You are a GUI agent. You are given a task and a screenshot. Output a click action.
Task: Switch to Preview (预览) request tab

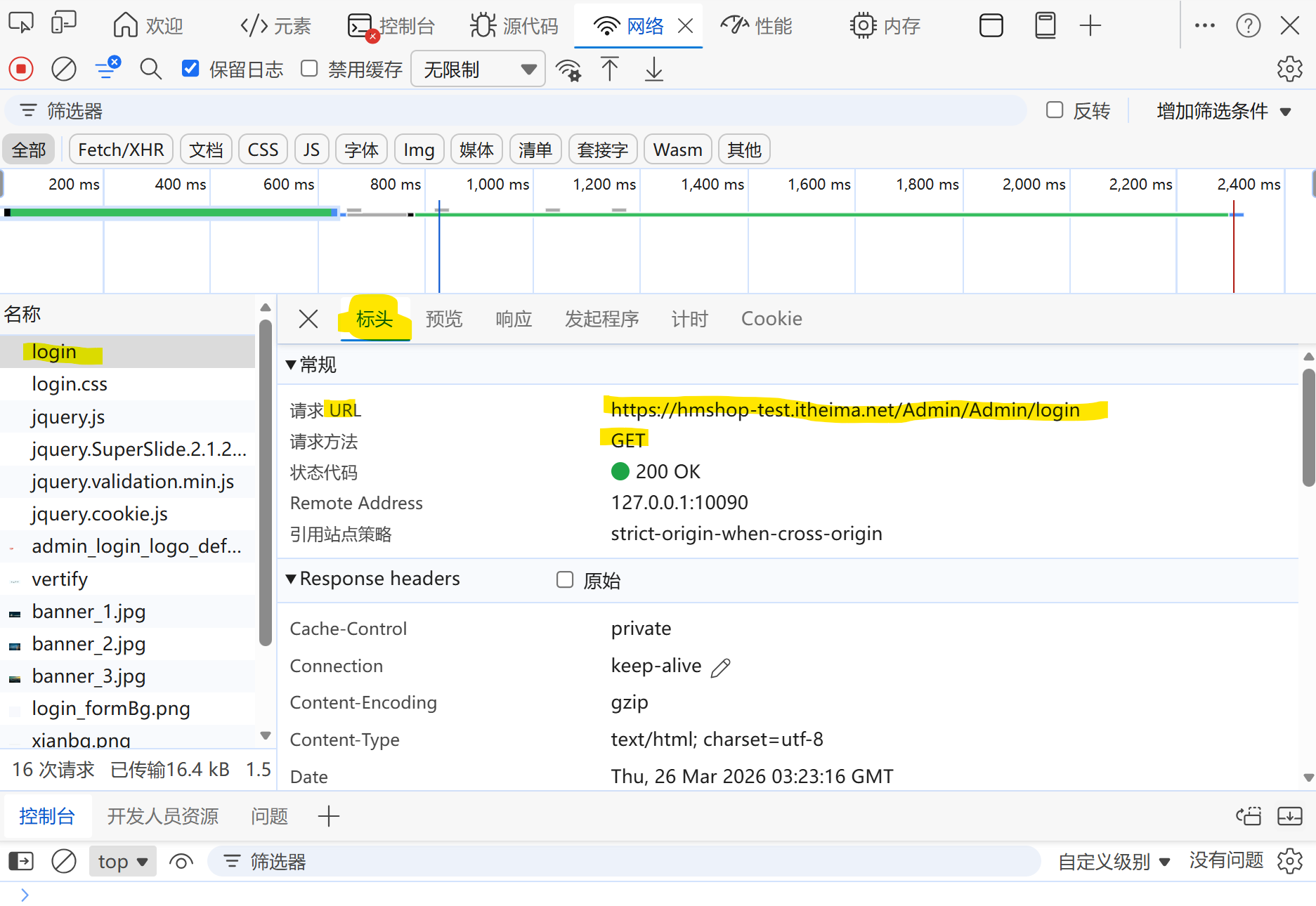(x=444, y=319)
